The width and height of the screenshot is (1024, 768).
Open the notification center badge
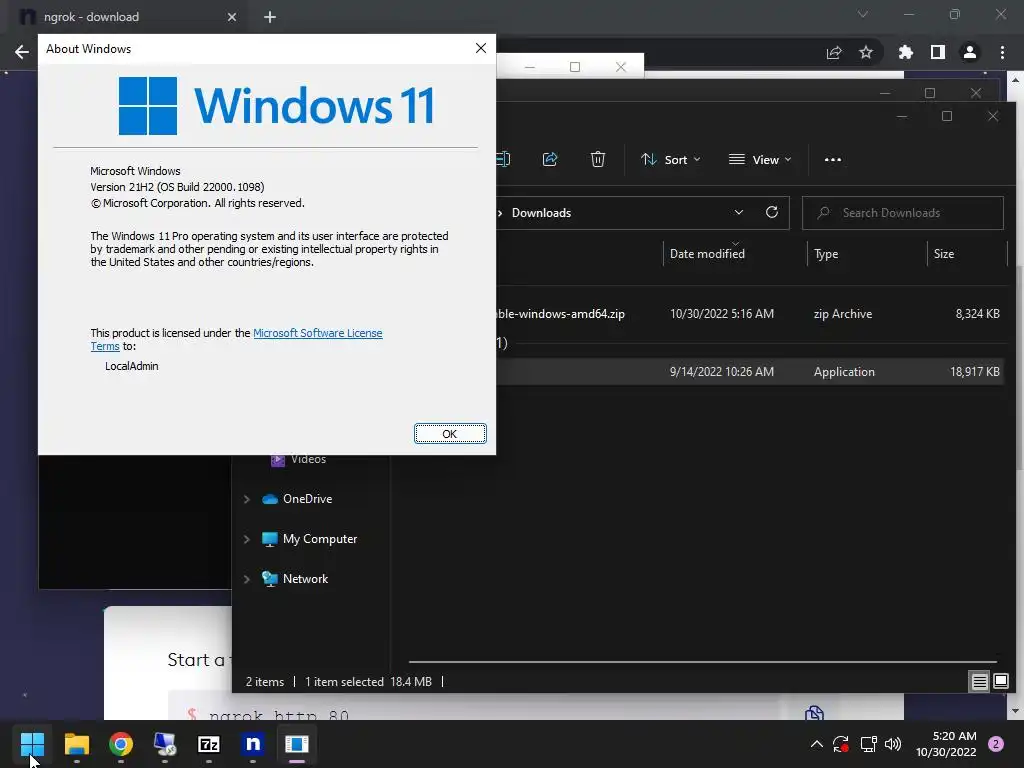(x=996, y=744)
